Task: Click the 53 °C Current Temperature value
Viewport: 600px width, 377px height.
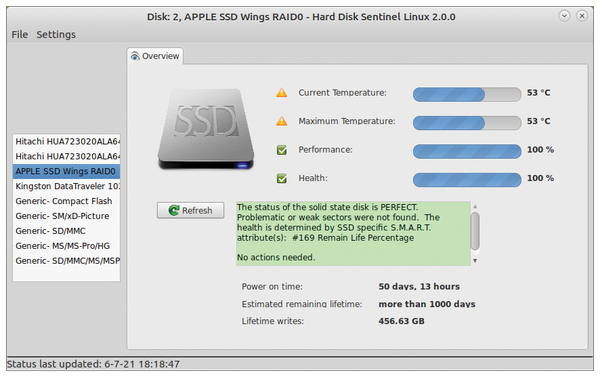Action: (x=538, y=93)
